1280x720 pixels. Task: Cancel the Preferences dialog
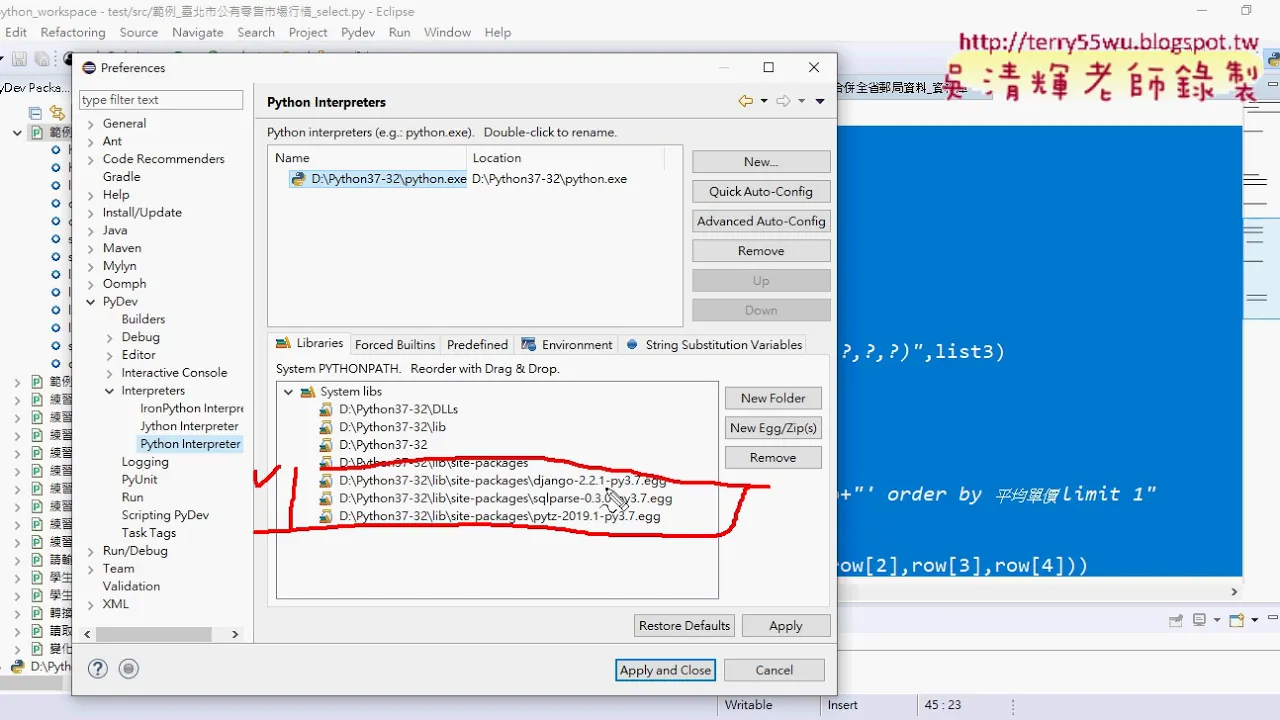point(774,670)
